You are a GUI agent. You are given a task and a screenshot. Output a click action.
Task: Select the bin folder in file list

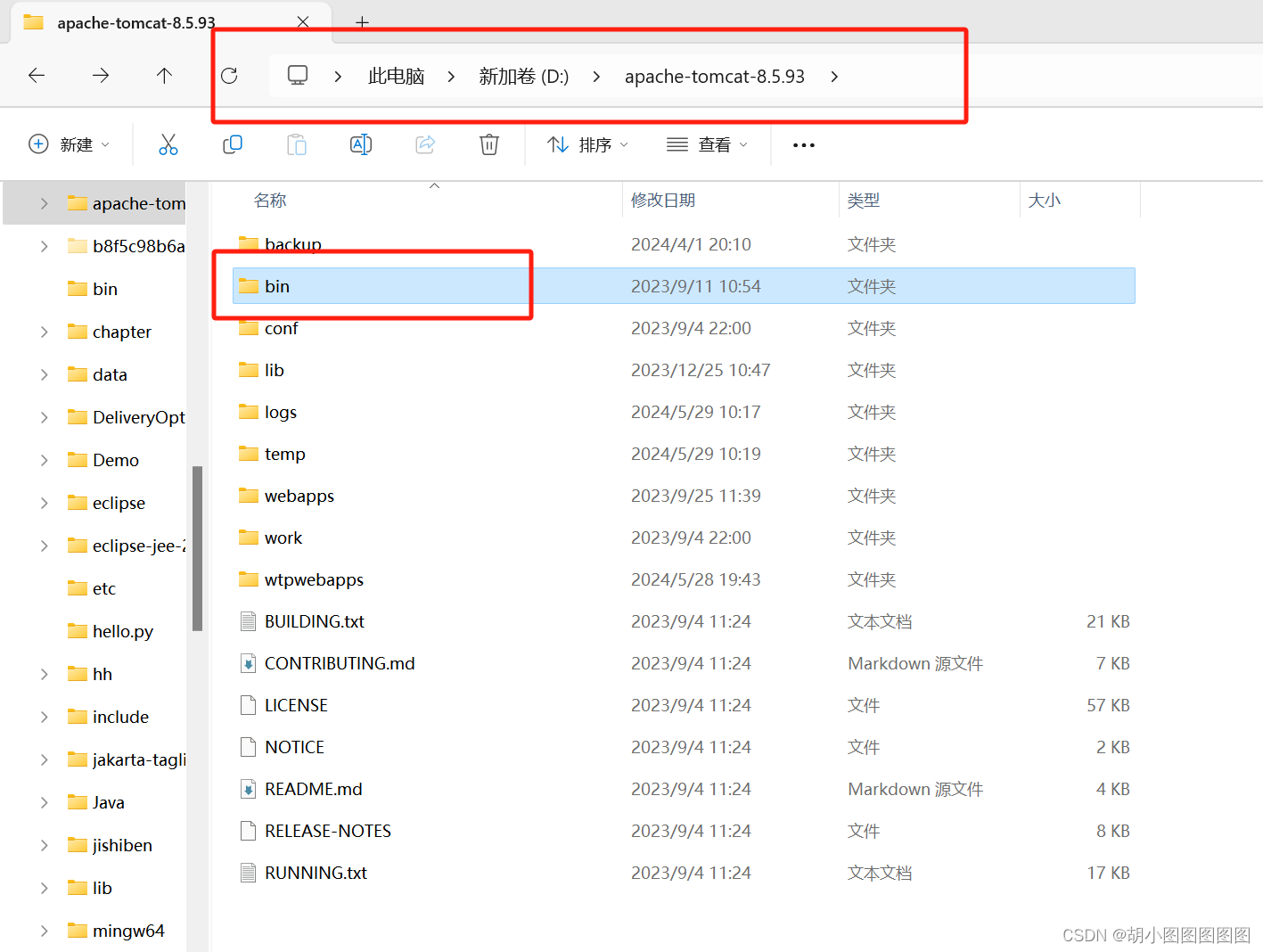tap(277, 285)
